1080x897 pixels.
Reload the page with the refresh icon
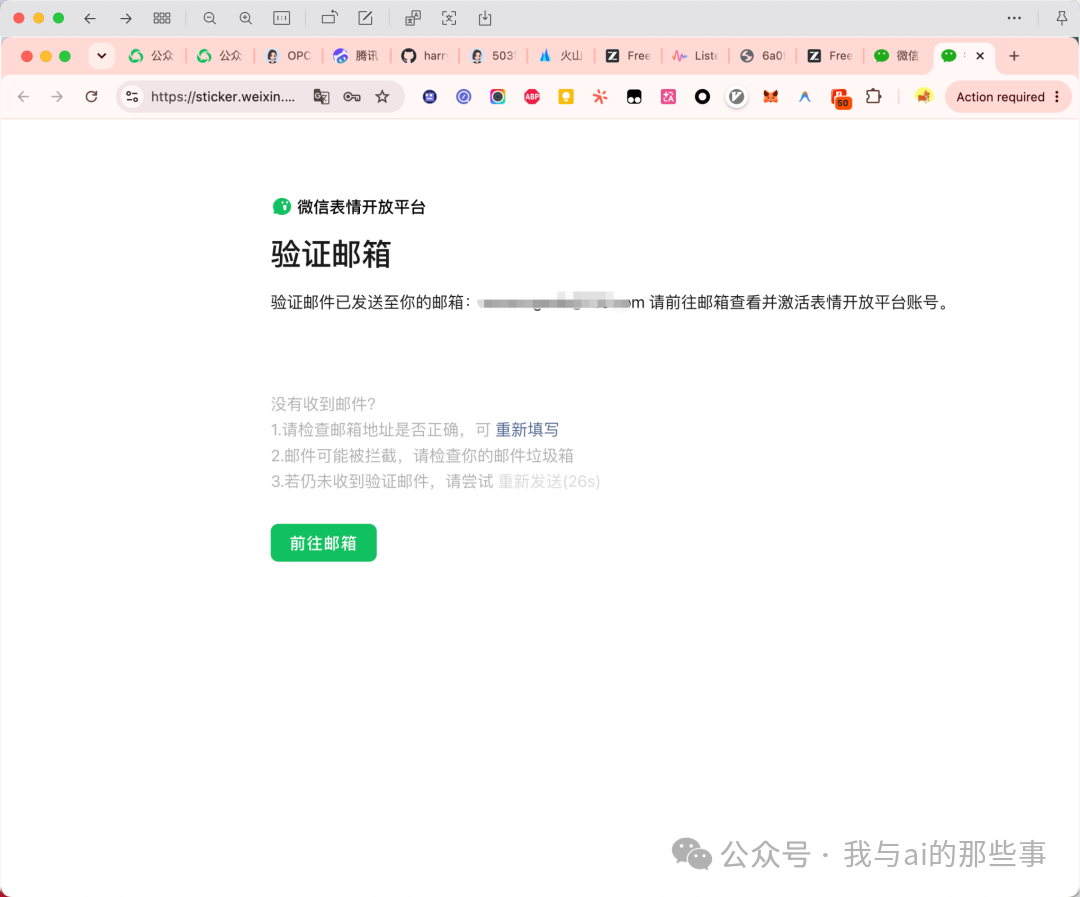click(92, 96)
